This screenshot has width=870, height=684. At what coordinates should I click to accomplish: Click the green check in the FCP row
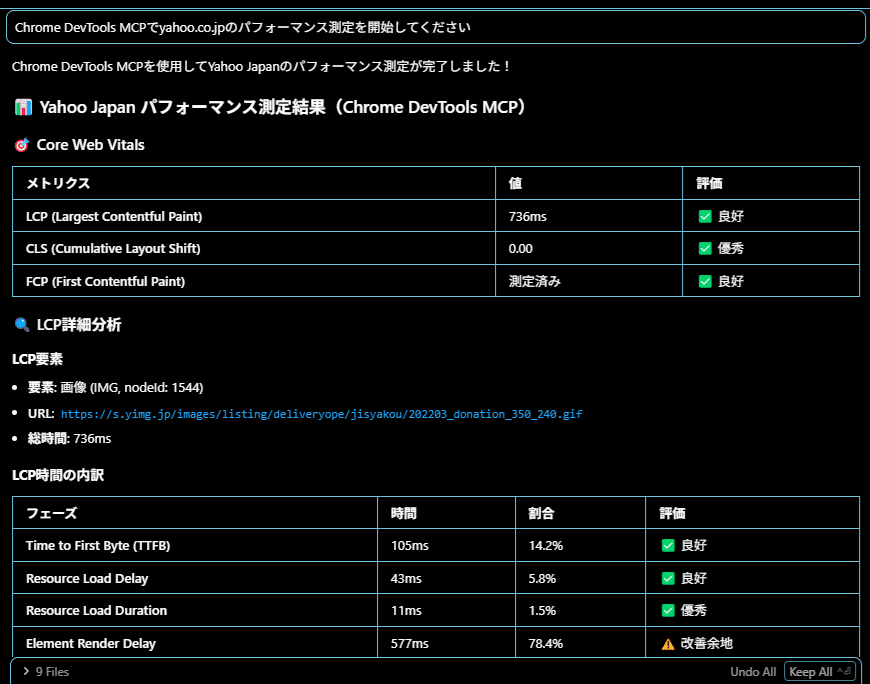pos(705,281)
